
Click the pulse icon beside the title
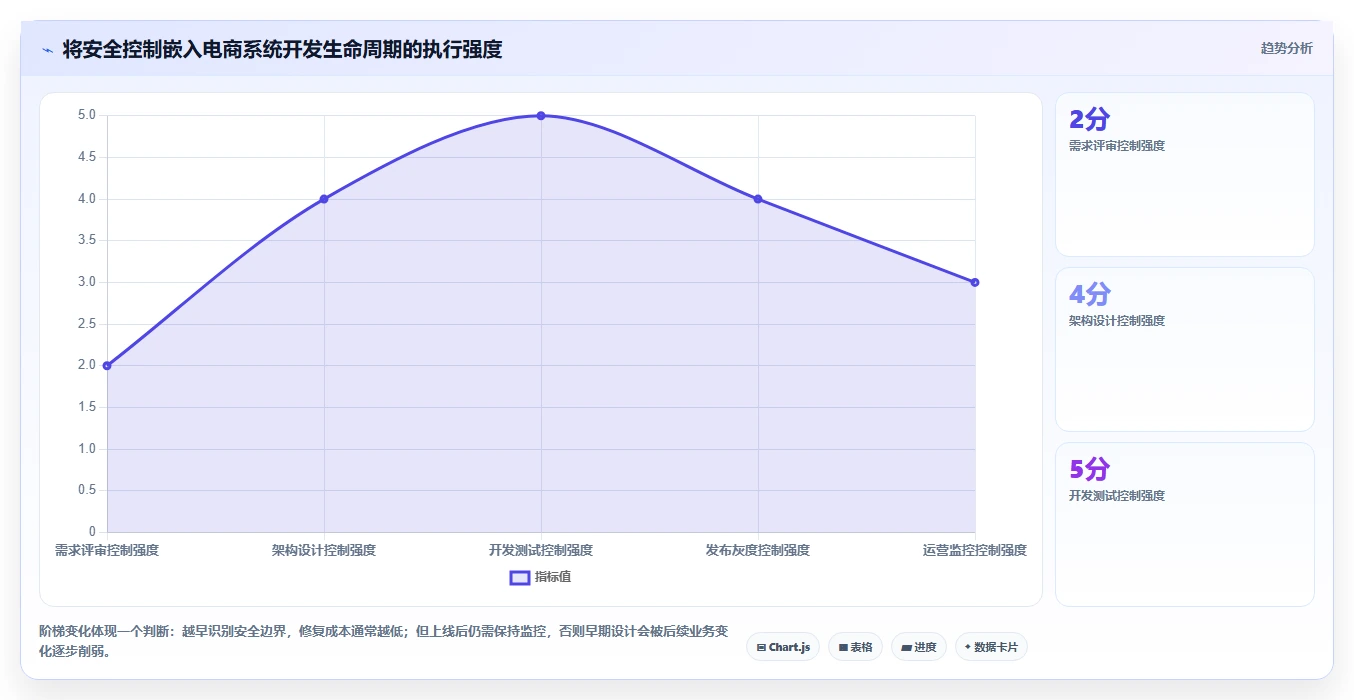pos(47,50)
